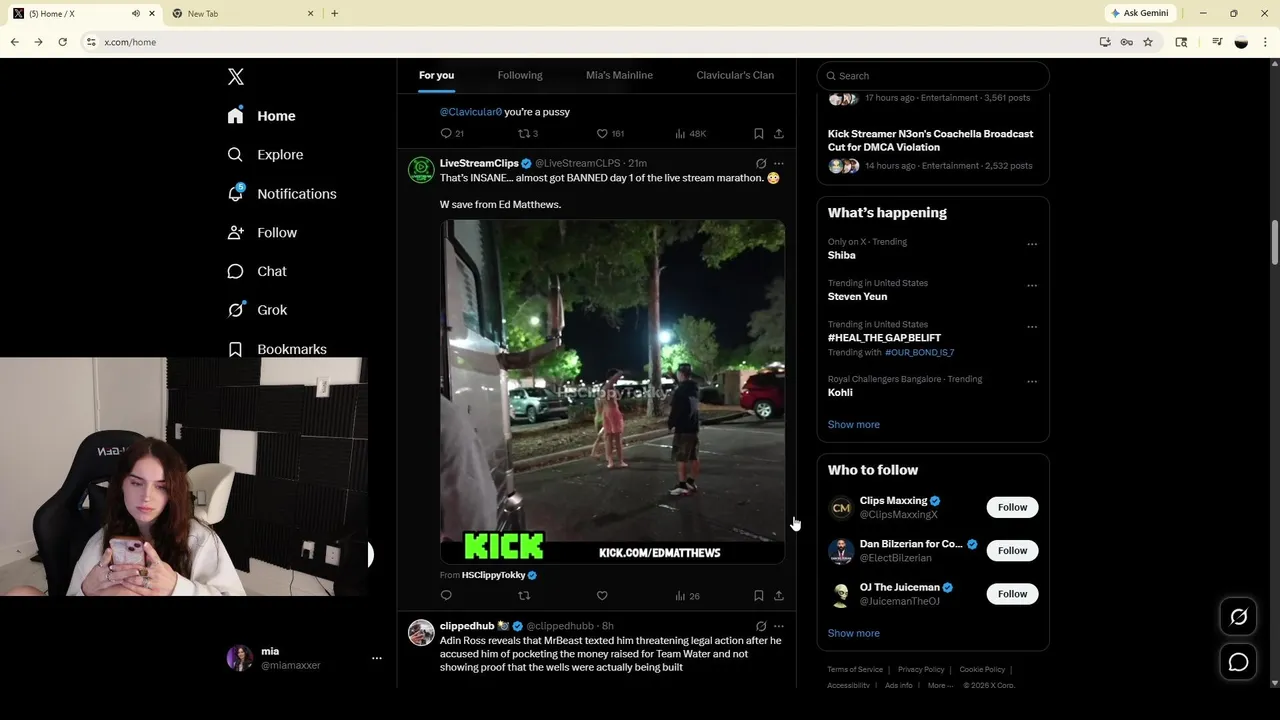Bookmark this page star icon

1148,42
